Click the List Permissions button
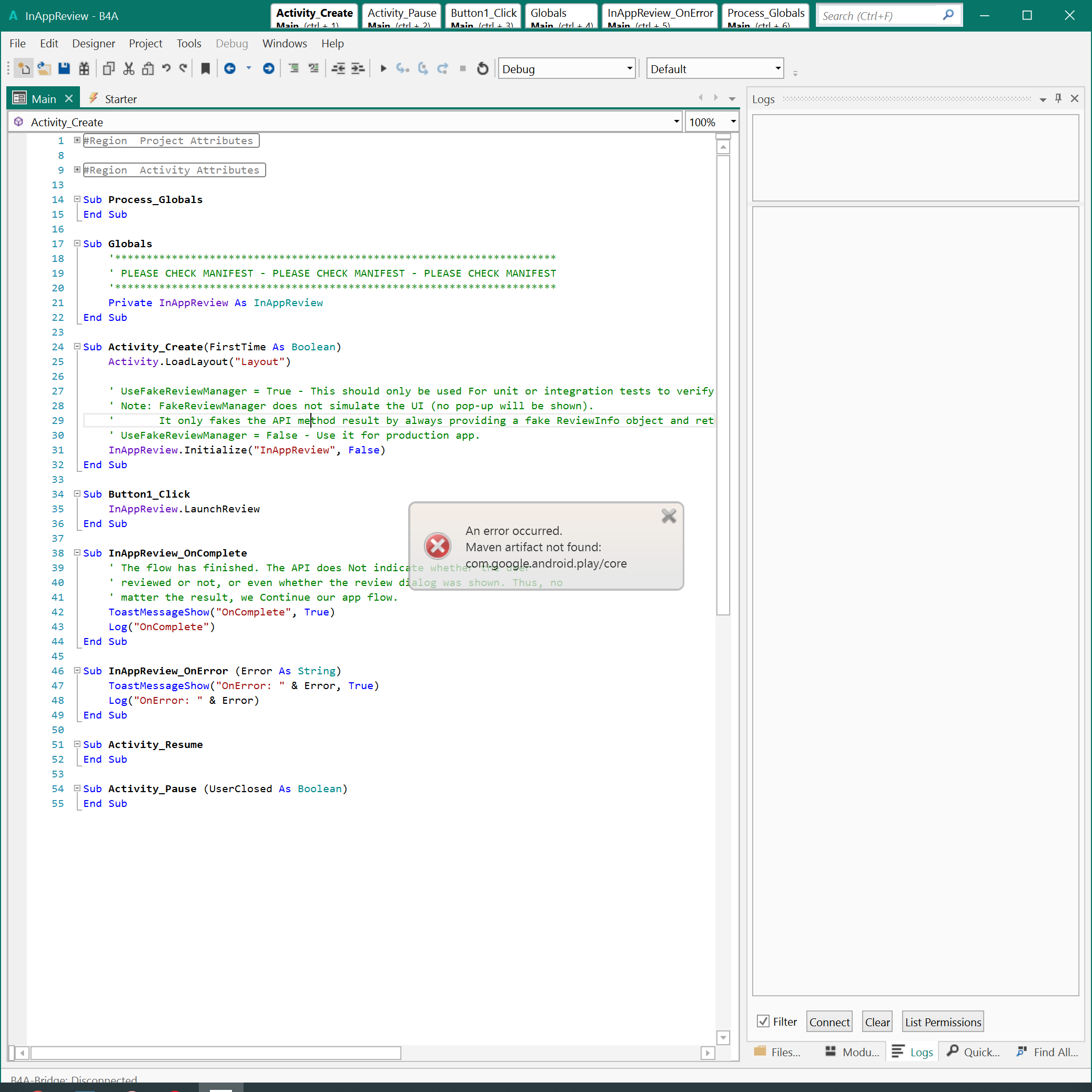This screenshot has height=1092, width=1092. coord(942,1022)
